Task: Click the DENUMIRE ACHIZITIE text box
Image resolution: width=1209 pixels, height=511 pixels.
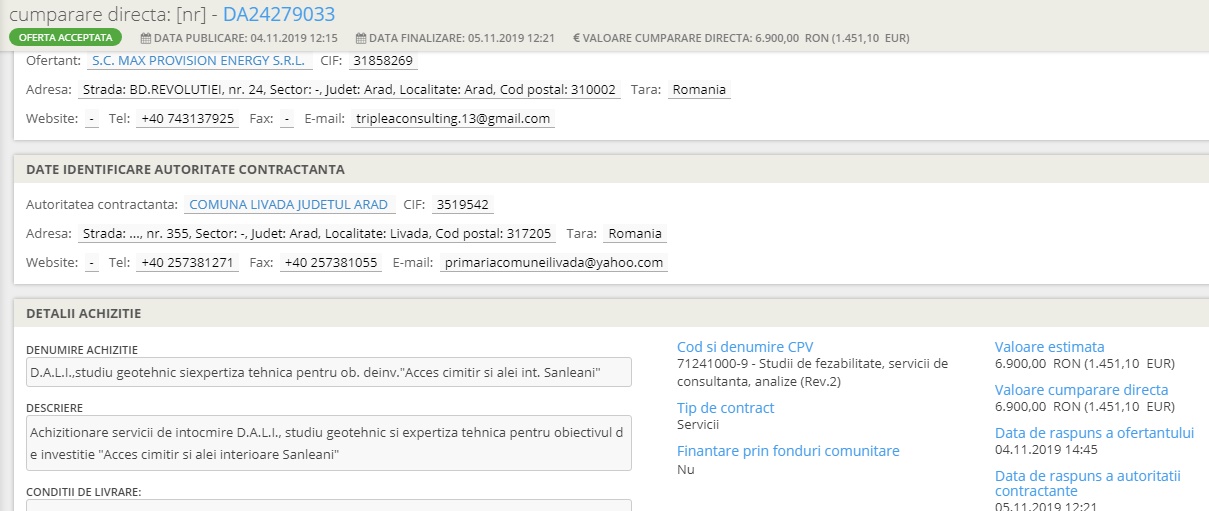Action: click(x=328, y=372)
